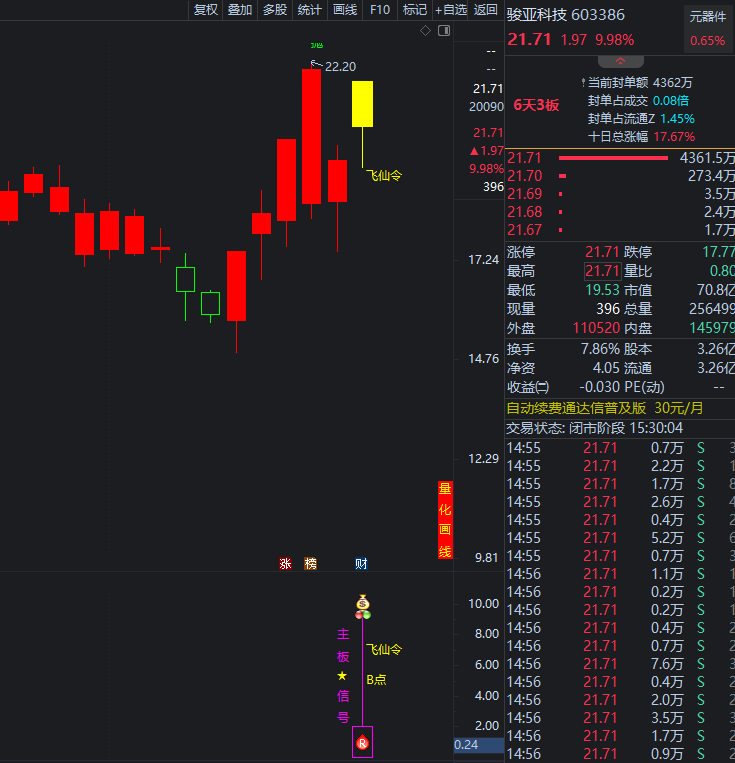Click 14:56 trade row with 7.6万
735x763 pixels.
click(x=621, y=664)
